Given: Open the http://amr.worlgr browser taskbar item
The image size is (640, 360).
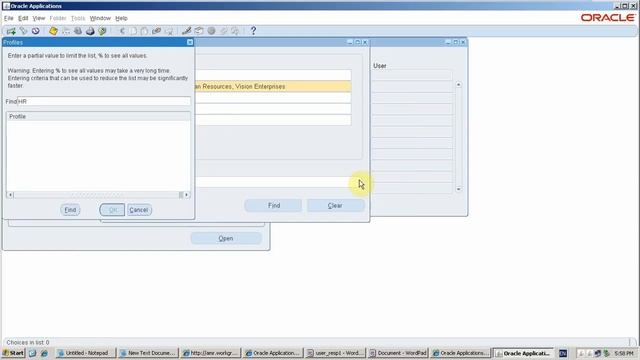Looking at the screenshot, I should point(211,353).
